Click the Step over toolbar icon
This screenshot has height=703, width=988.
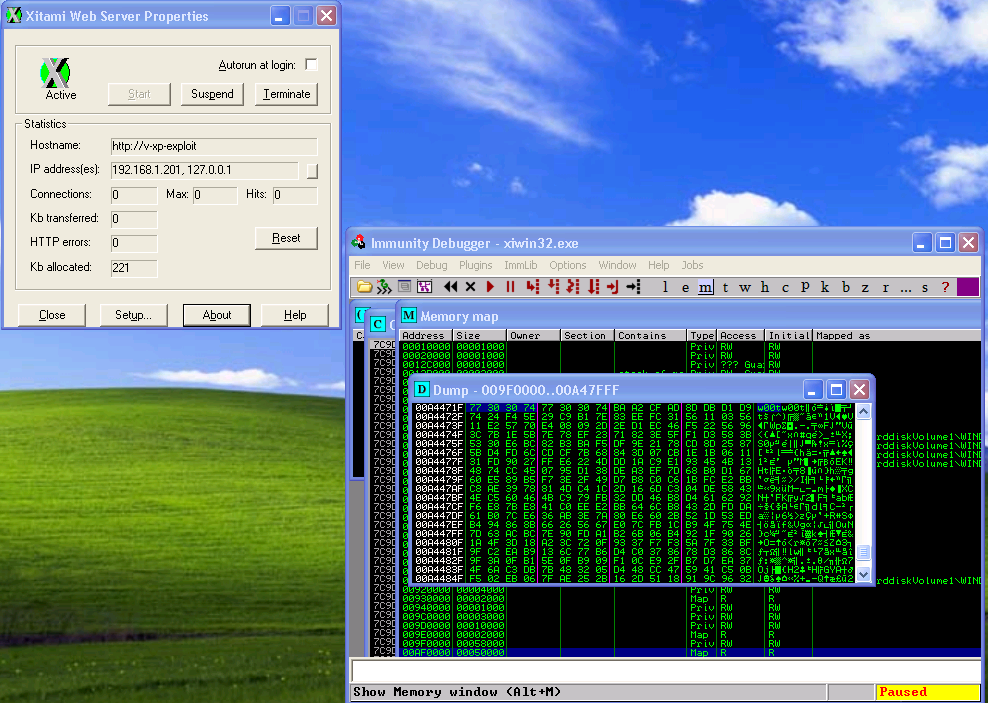(553, 287)
